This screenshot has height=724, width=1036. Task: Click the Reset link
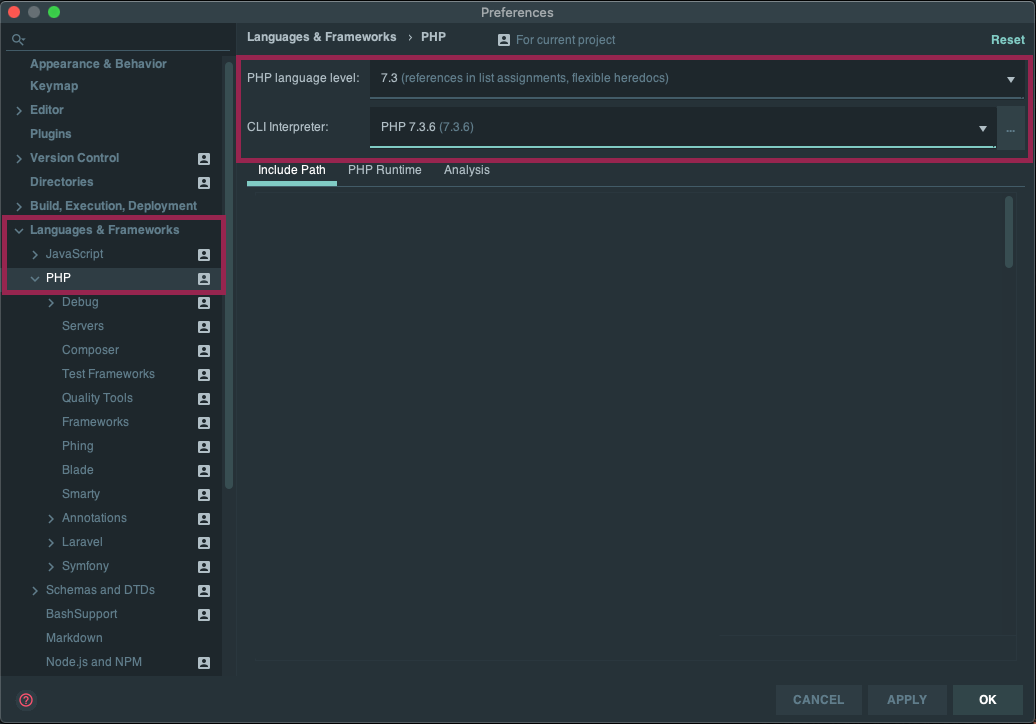(x=1008, y=40)
